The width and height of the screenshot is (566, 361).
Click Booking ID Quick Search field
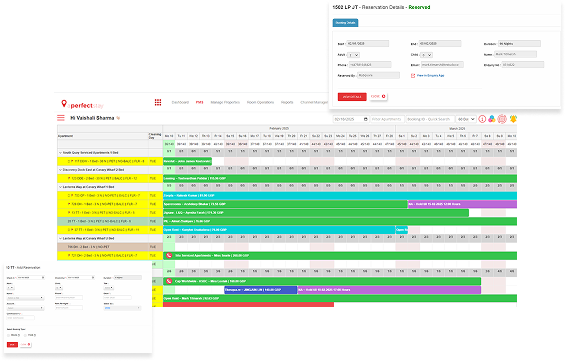coord(430,119)
